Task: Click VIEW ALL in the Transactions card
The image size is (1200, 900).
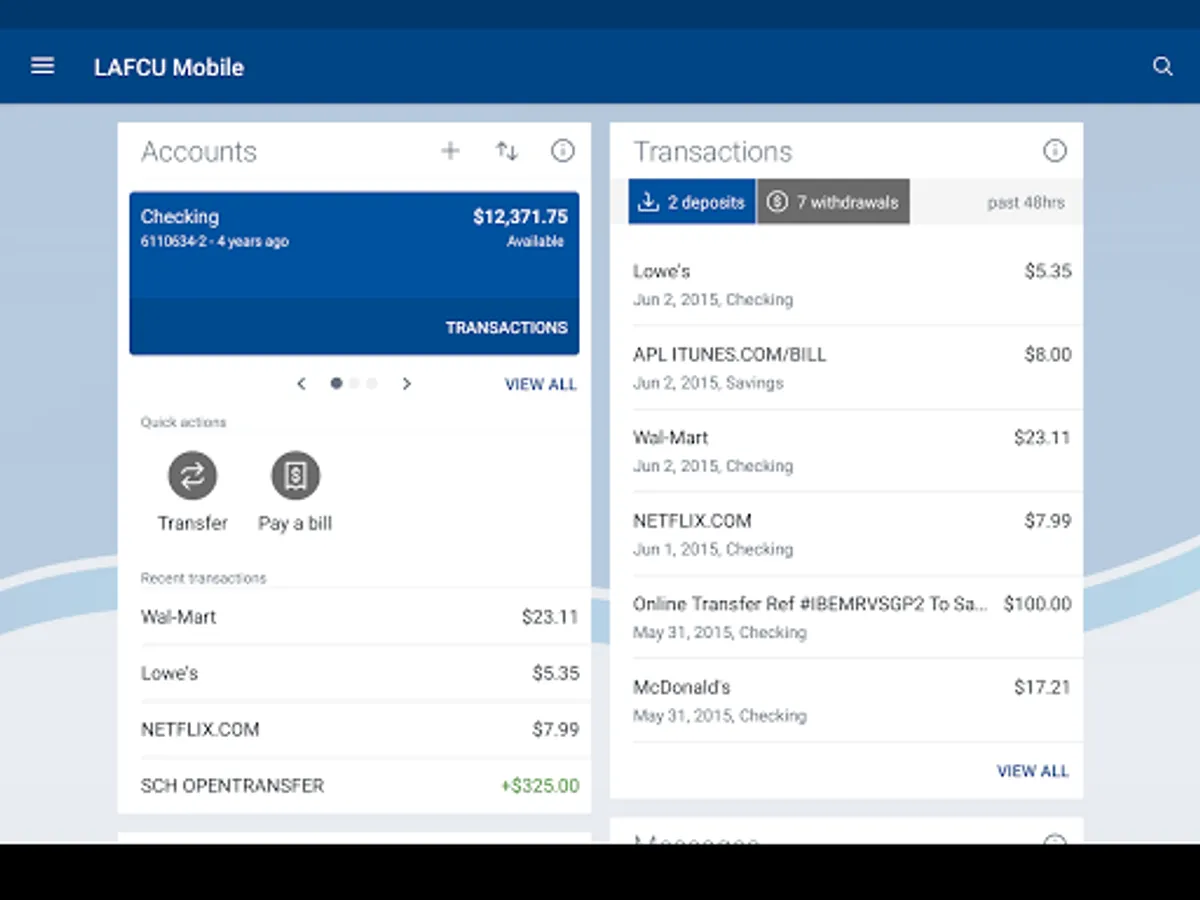Action: (1033, 771)
